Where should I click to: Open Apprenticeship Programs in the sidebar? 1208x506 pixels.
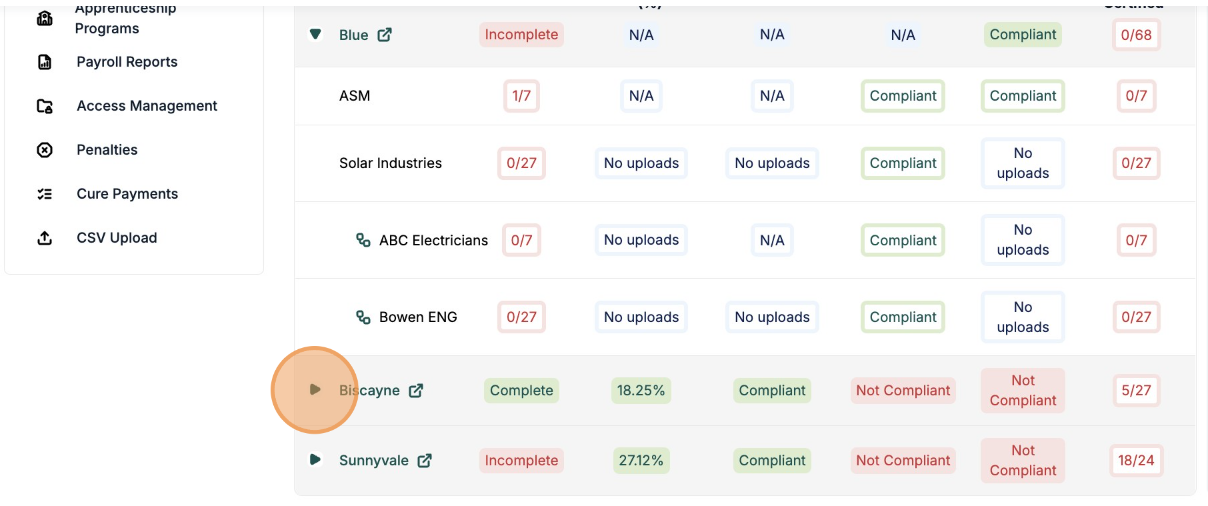tap(125, 18)
